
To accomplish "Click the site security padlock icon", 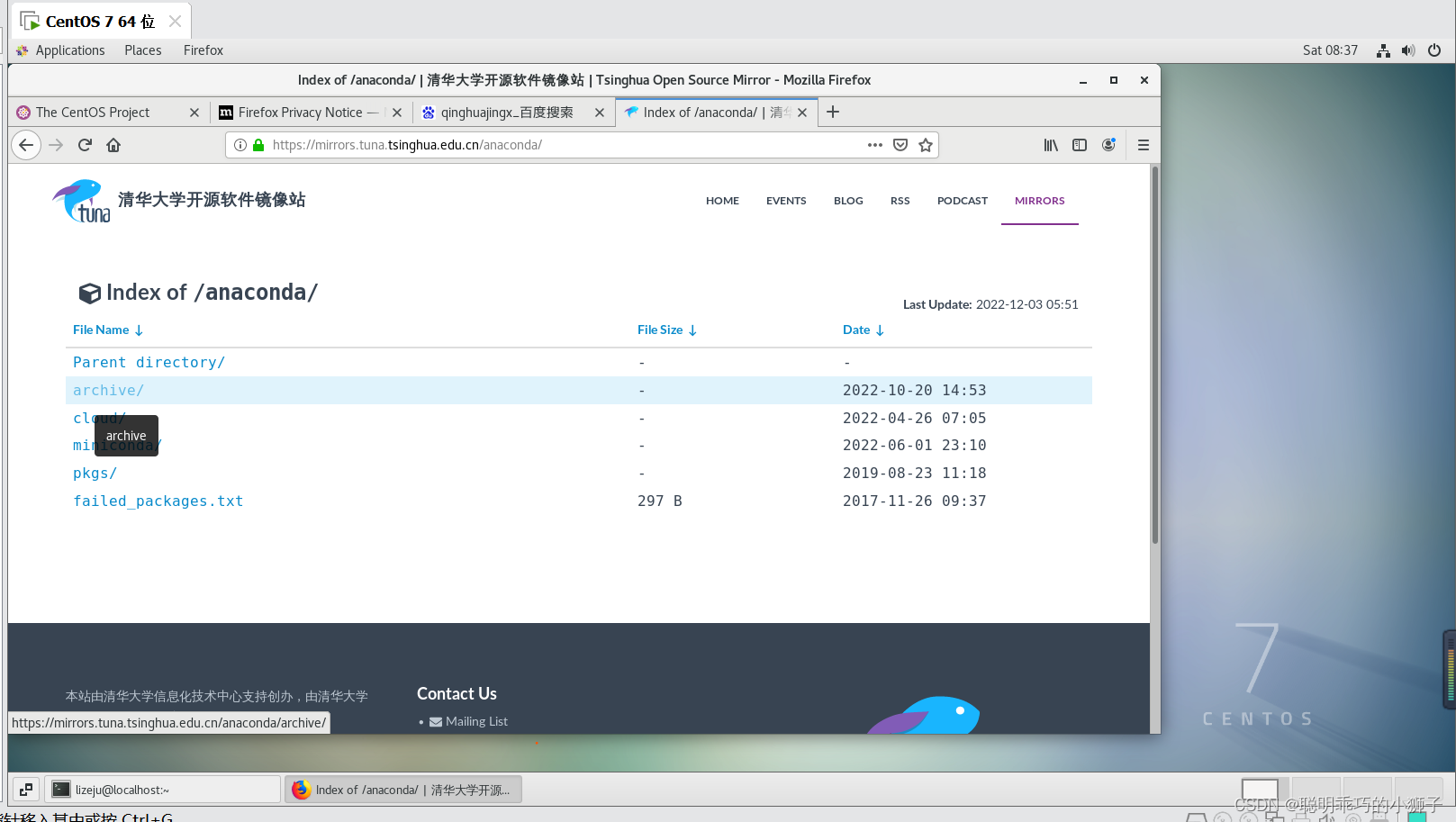I will click(258, 144).
